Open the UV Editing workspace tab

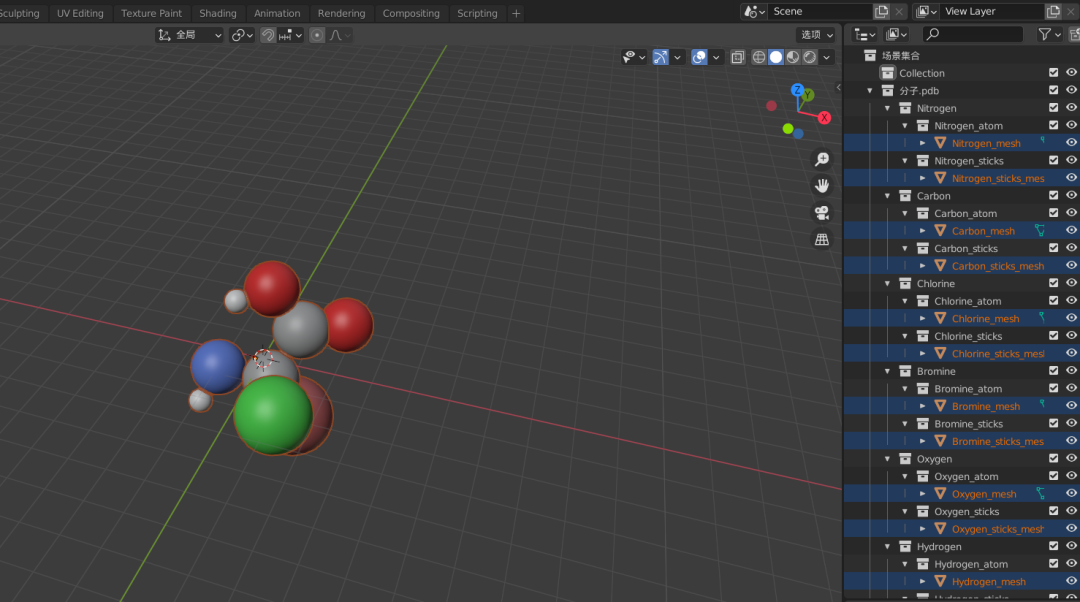click(x=80, y=13)
